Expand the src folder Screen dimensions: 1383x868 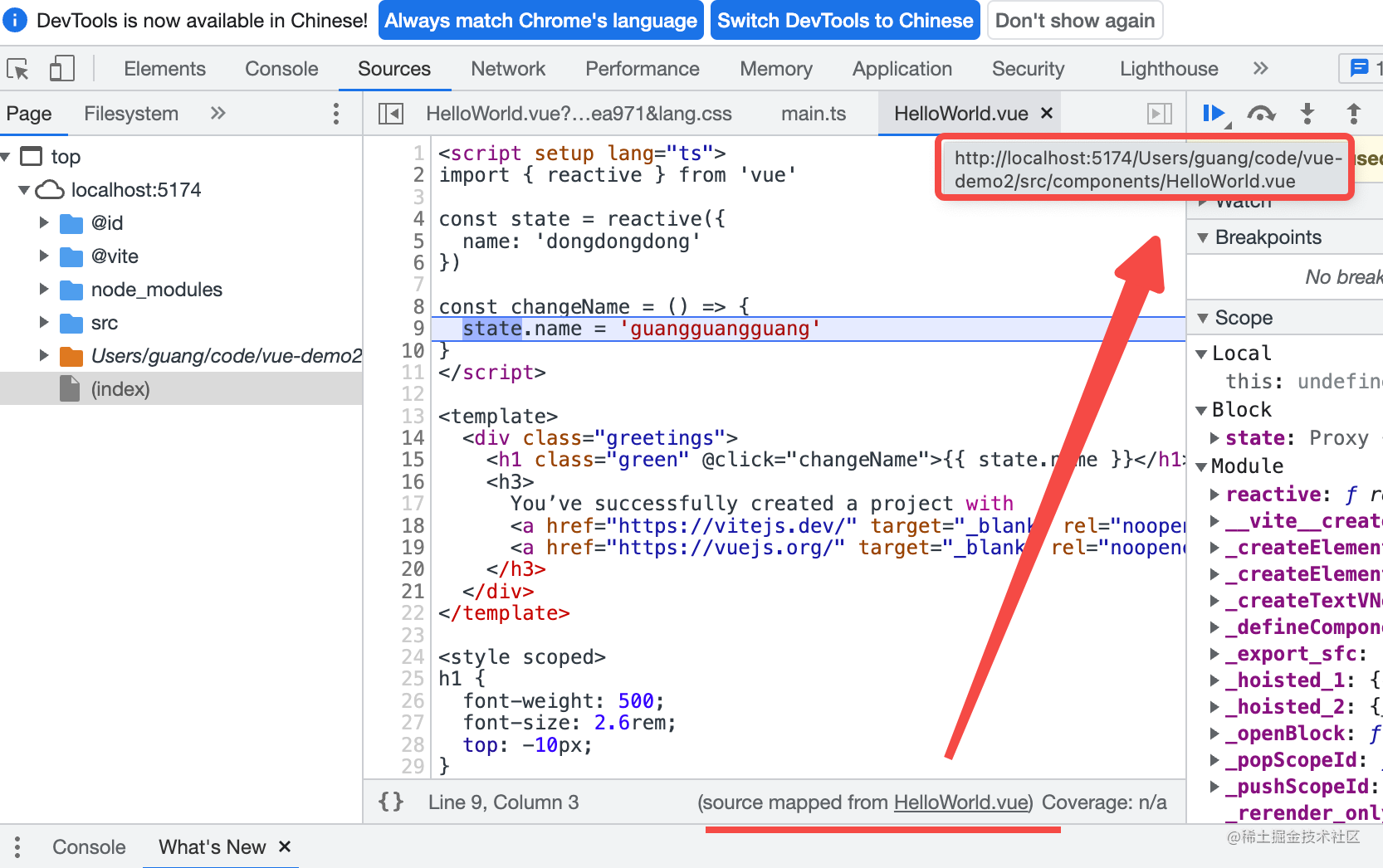coord(45,323)
